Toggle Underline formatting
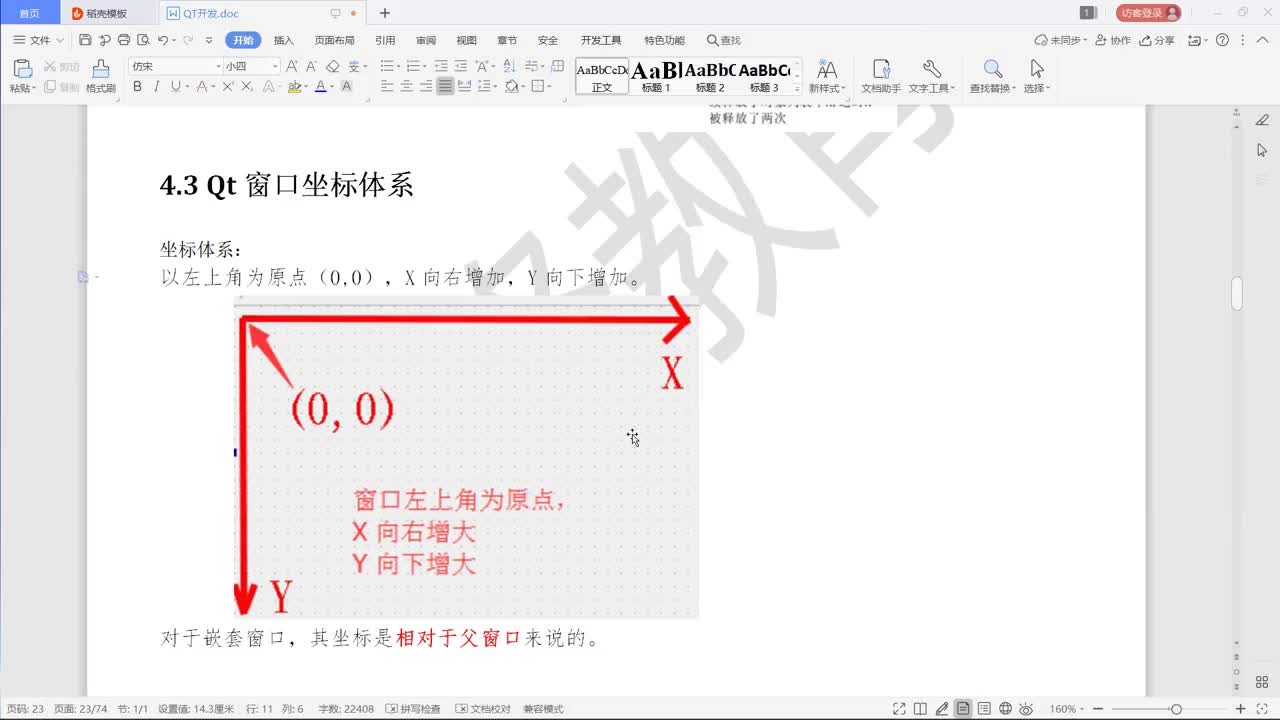 pyautogui.click(x=175, y=87)
